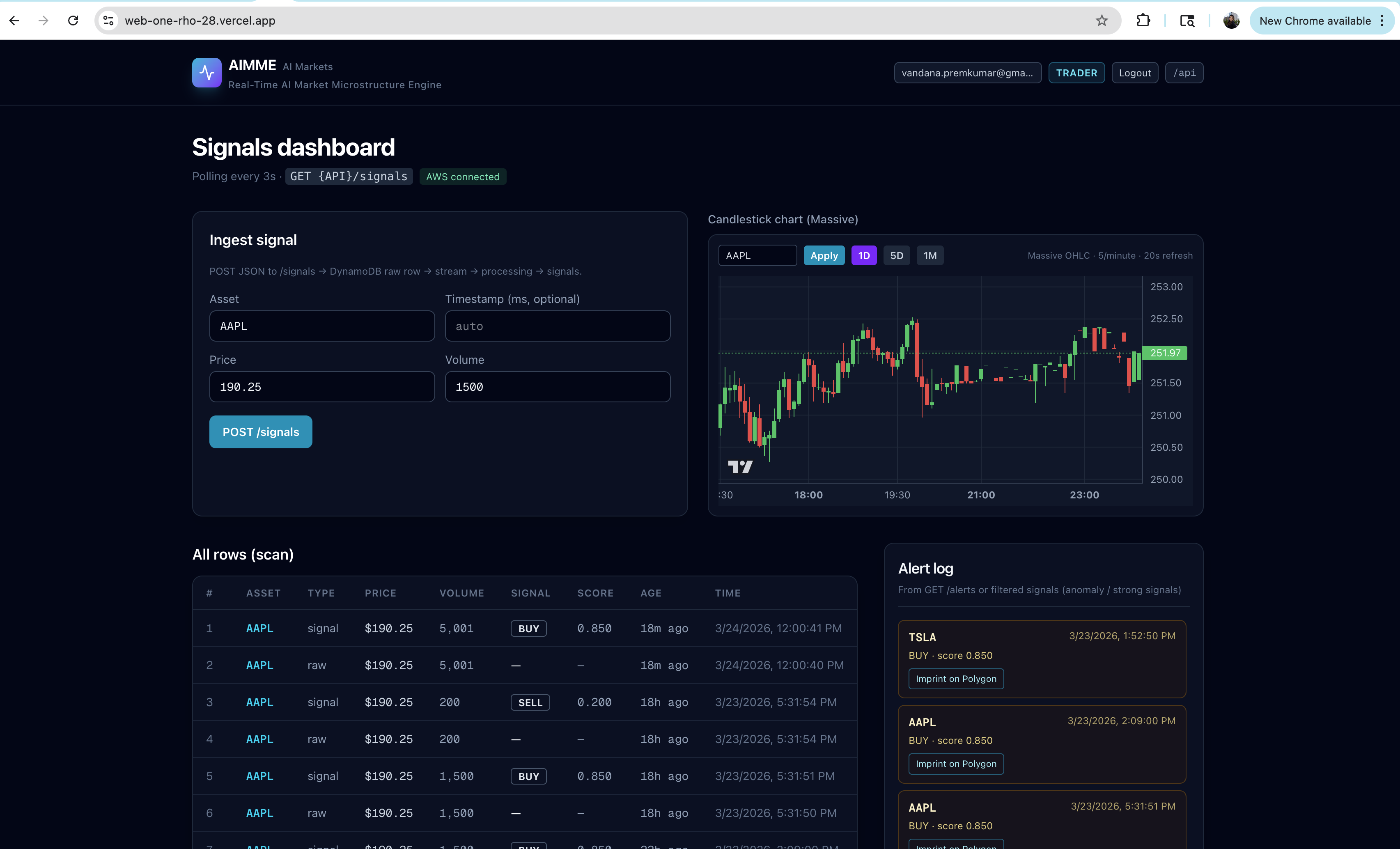Viewport: 1400px width, 849px height.
Task: Click the Price input field
Action: tap(321, 387)
